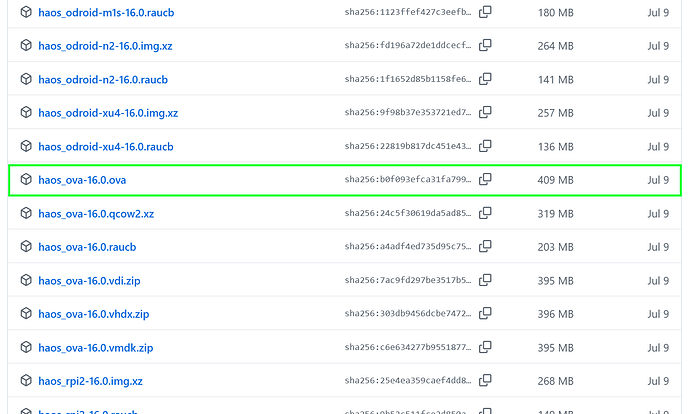690x414 pixels.
Task: Click the package icon beside haos_ova-16.0.vdi.zip
Action: [x=26, y=280]
